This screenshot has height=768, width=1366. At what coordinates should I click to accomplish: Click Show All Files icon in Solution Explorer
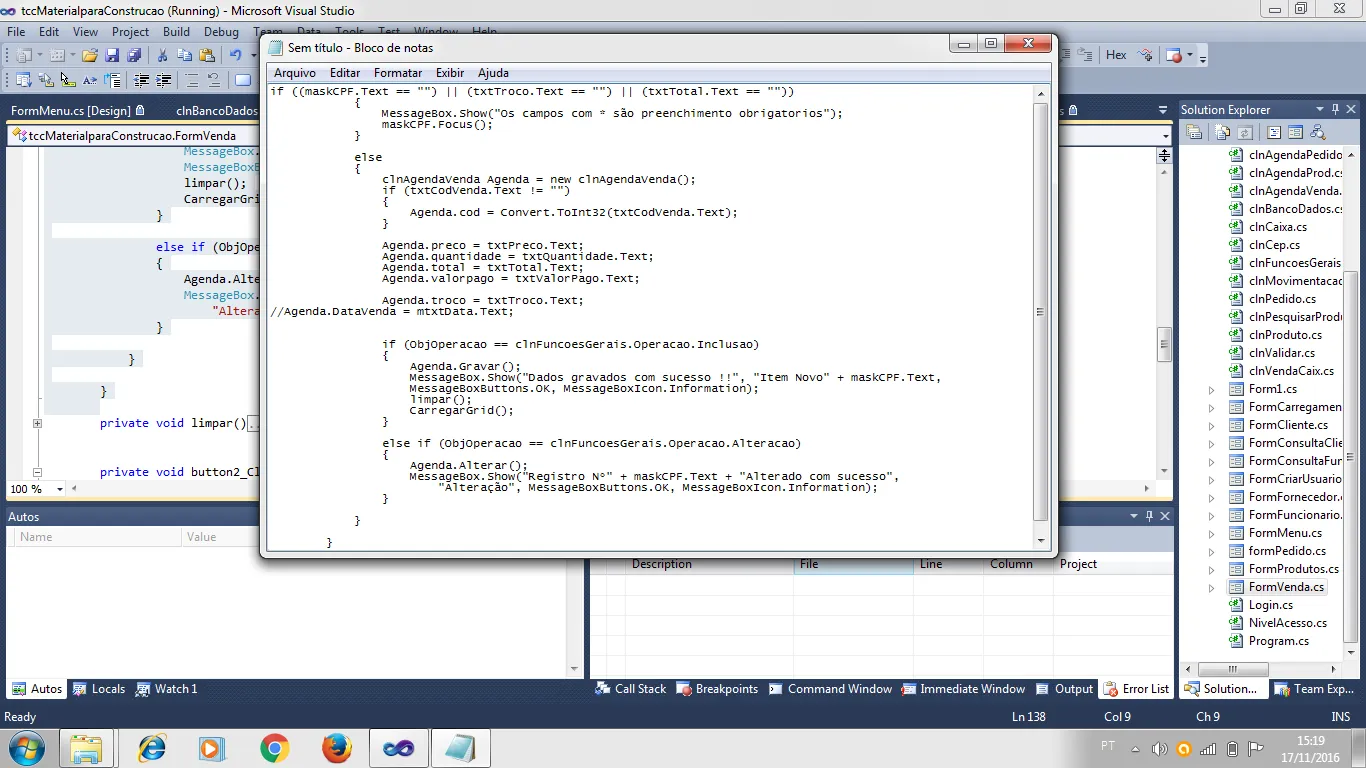[1223, 132]
